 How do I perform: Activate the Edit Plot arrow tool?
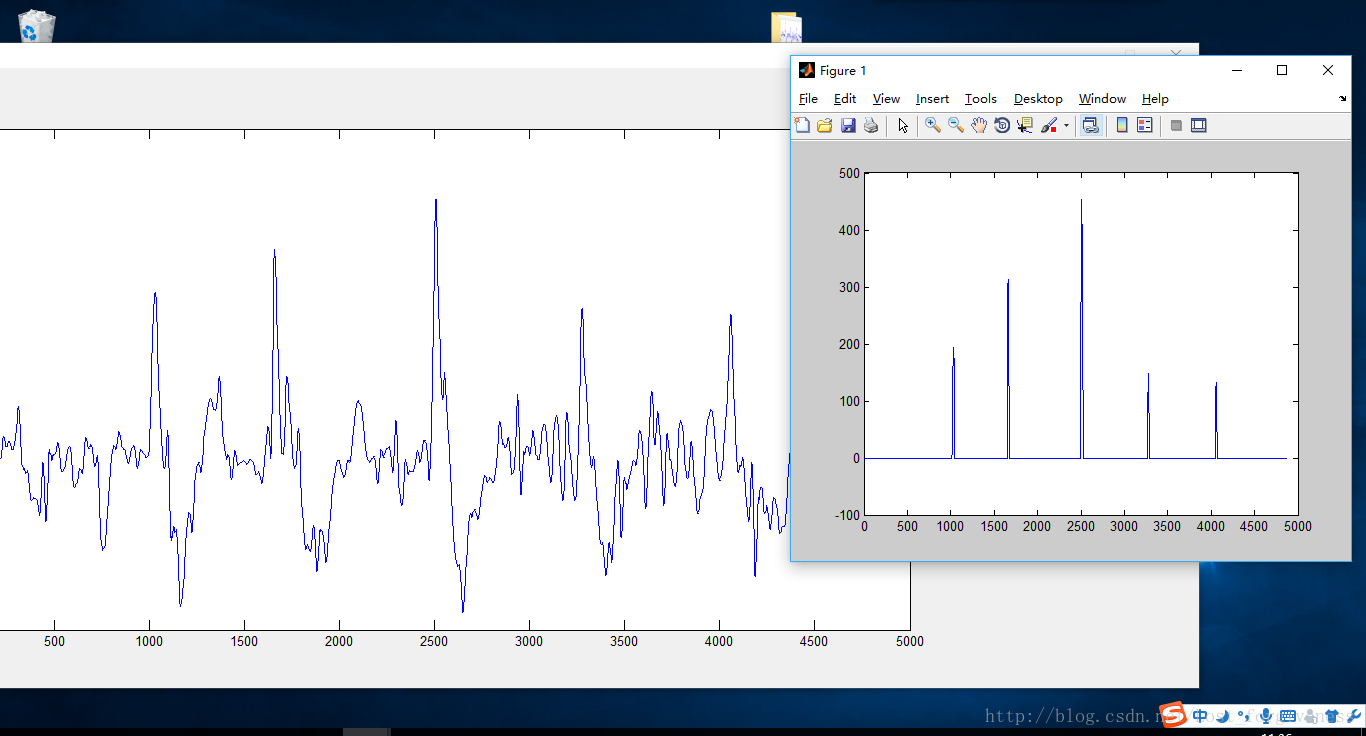[903, 125]
